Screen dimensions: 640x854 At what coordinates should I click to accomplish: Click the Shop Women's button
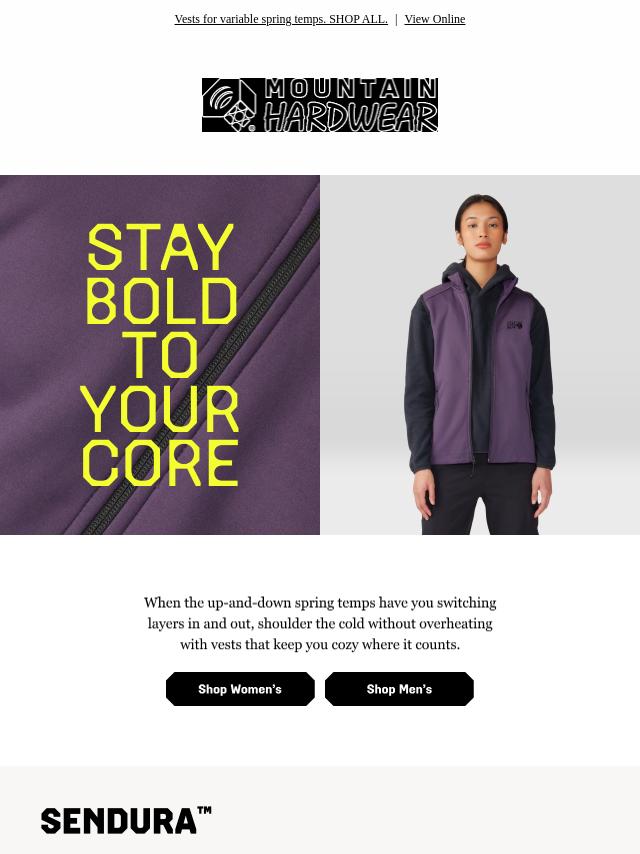(240, 689)
